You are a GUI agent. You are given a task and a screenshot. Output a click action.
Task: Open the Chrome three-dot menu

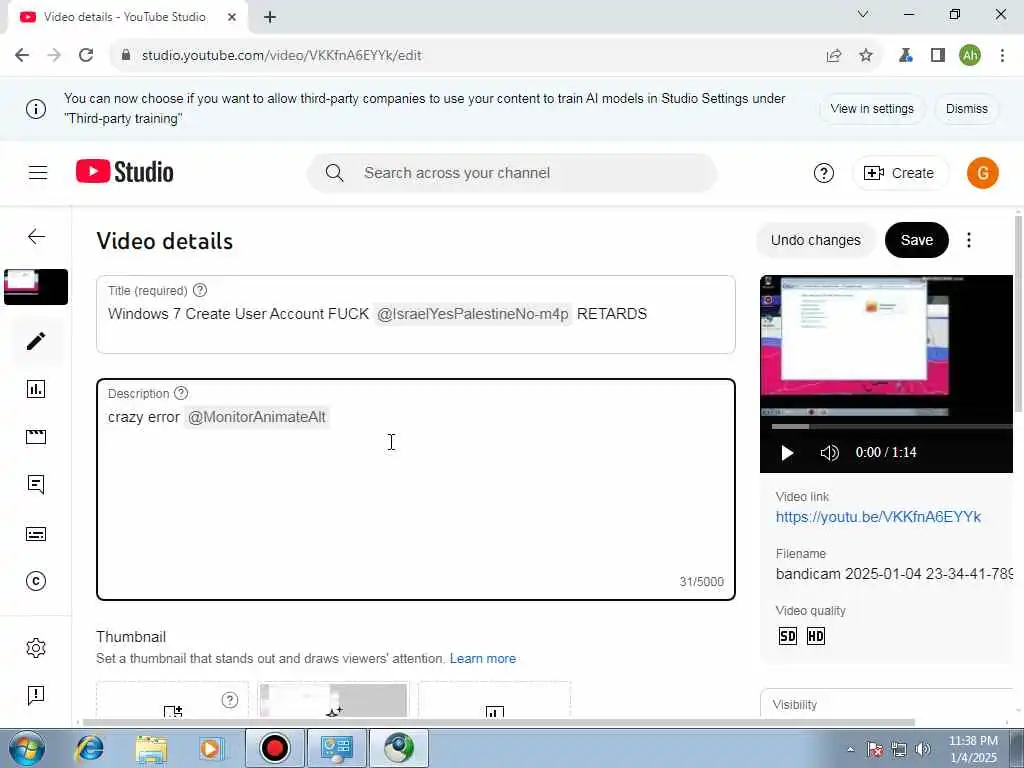tap(1002, 56)
